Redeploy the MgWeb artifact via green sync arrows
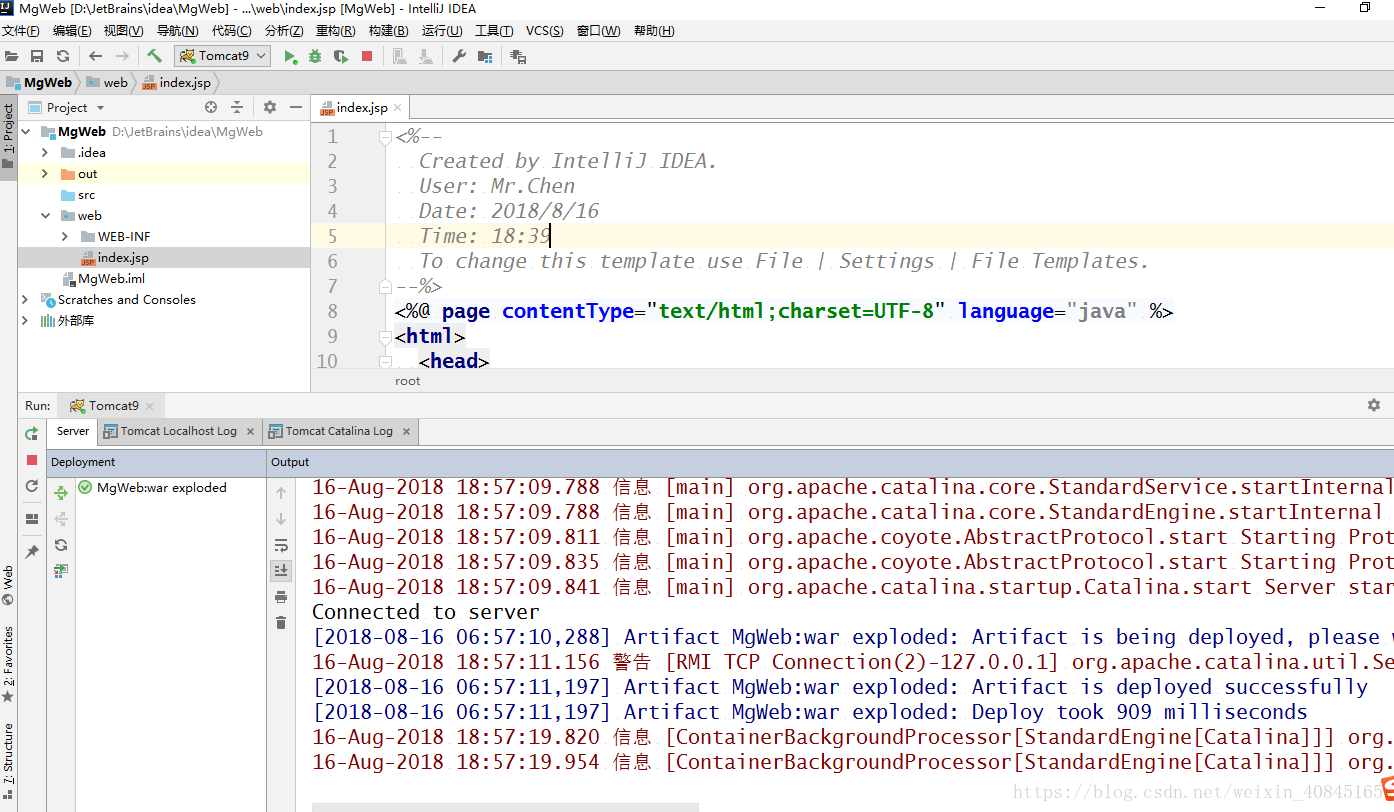 coord(62,492)
